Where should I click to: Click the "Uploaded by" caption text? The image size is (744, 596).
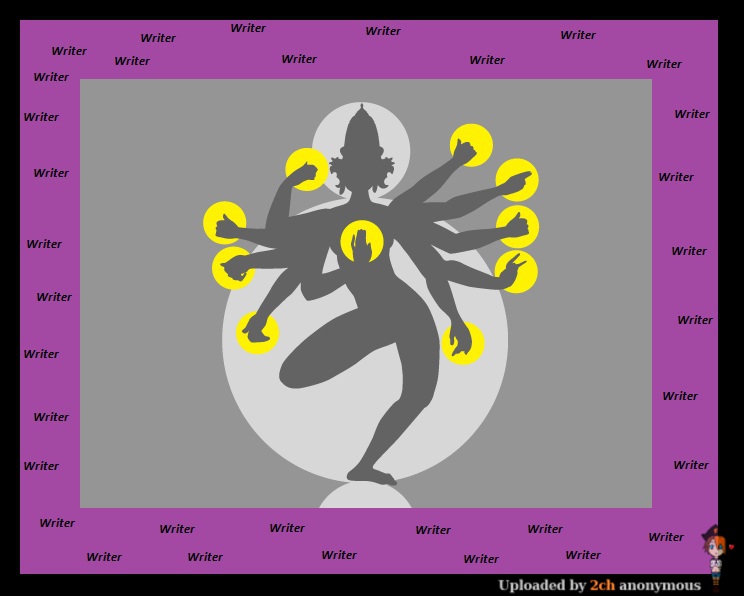coord(542,586)
